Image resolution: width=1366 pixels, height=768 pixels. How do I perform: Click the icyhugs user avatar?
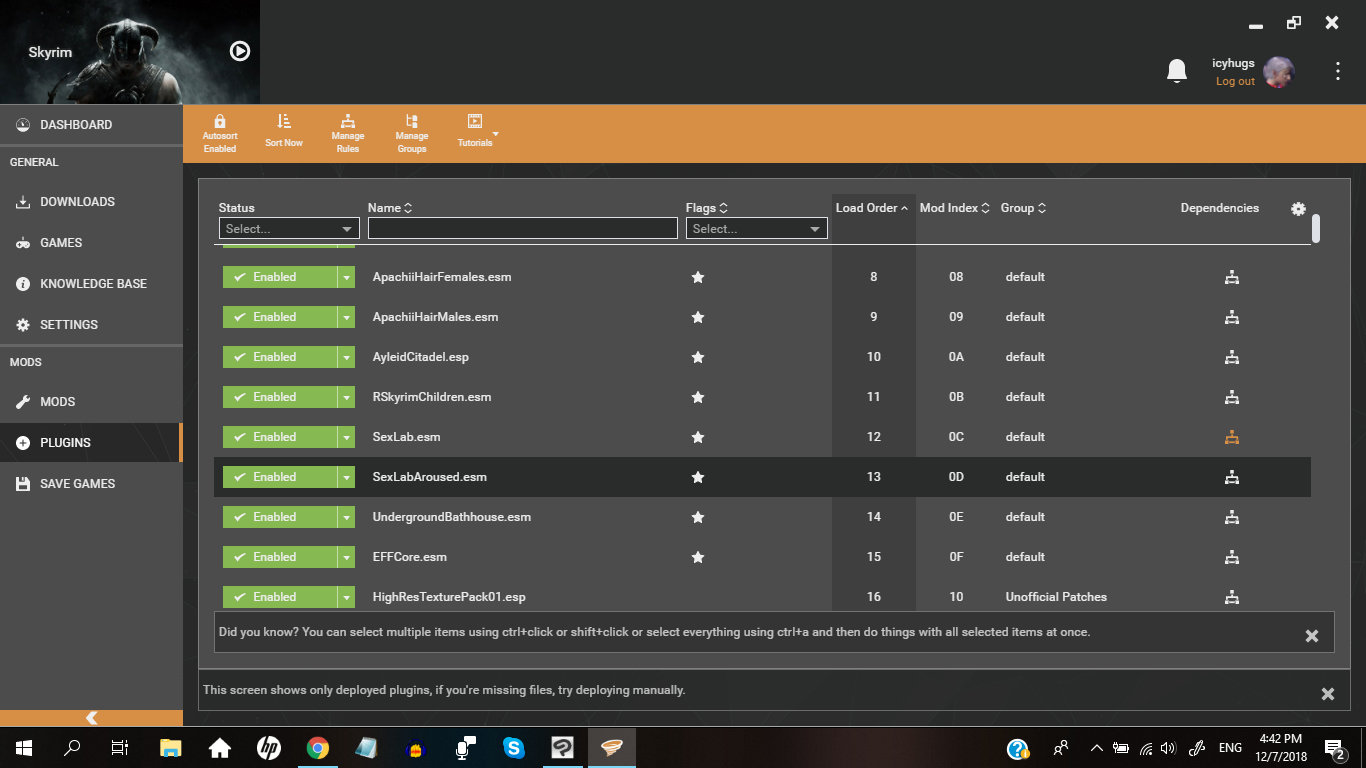[x=1279, y=72]
